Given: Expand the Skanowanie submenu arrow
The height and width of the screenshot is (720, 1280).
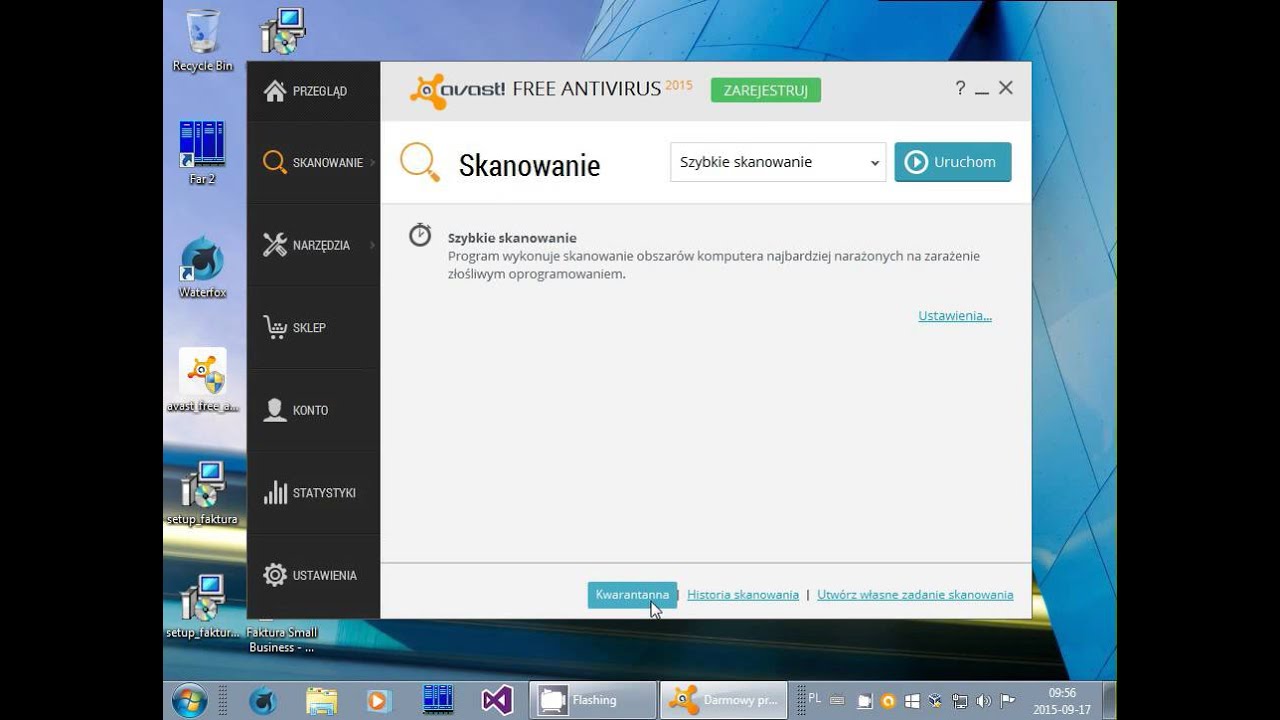Looking at the screenshot, I should (x=373, y=162).
